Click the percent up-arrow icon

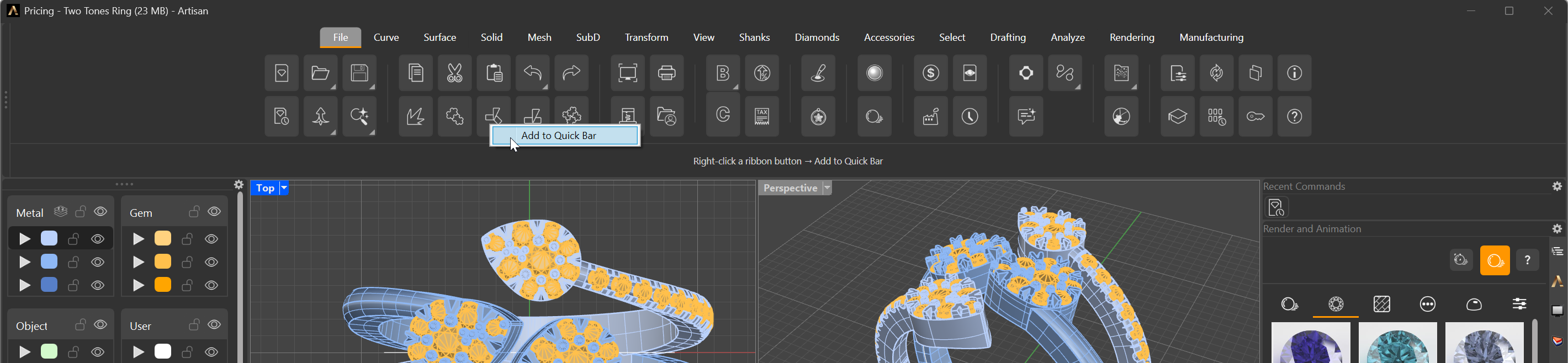pos(762,73)
